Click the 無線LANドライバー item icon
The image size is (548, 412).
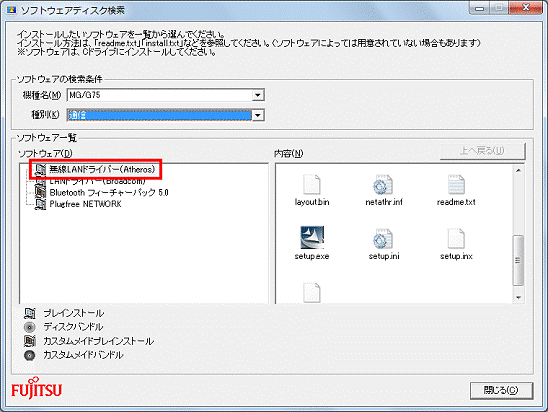40,169
